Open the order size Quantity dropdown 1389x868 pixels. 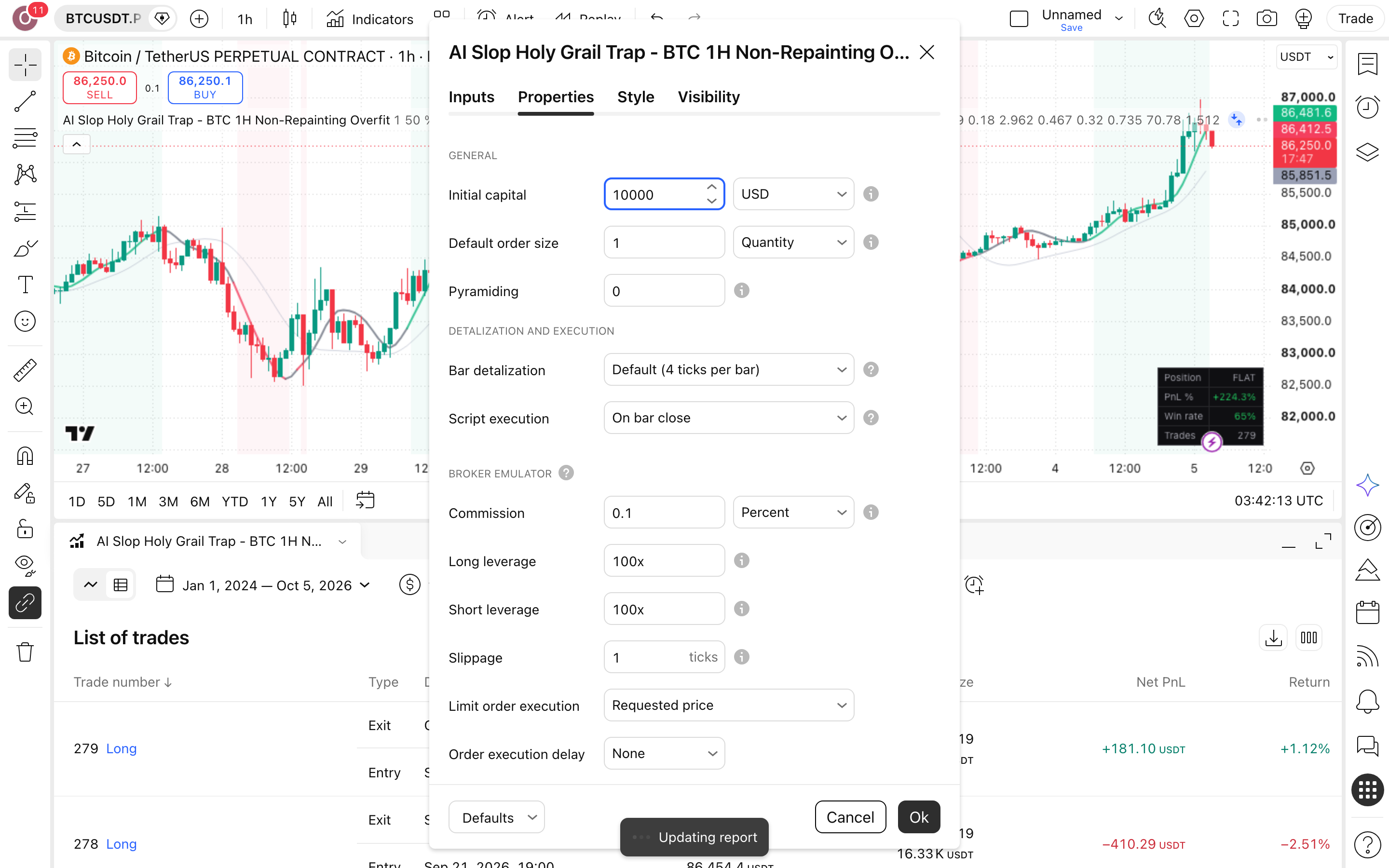tap(793, 242)
